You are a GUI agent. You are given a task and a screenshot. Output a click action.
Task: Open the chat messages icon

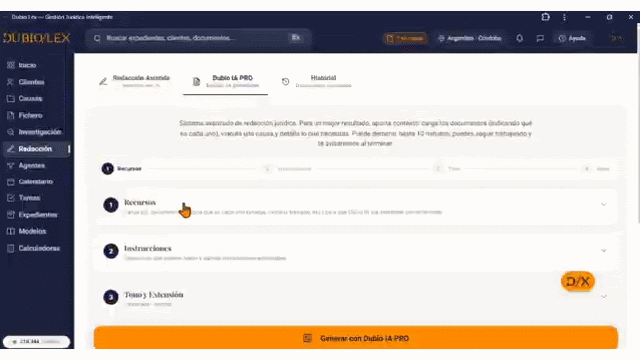540,38
